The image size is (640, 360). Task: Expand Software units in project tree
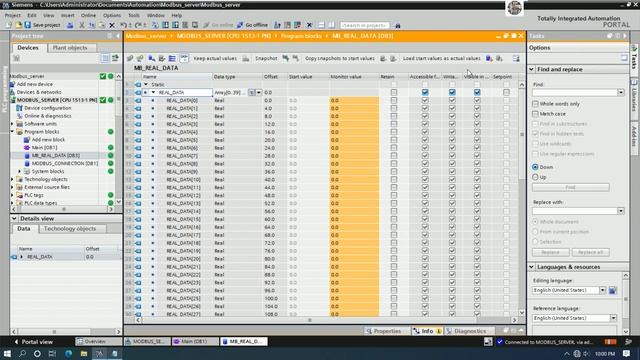point(12,124)
